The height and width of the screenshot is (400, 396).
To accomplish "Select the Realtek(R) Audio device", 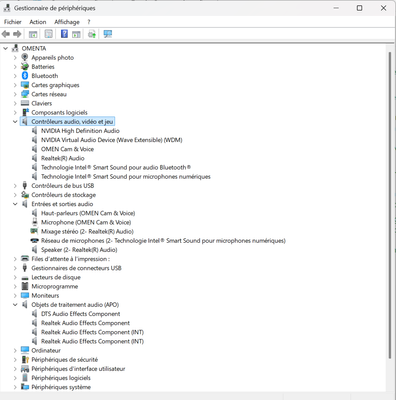I will point(63,158).
